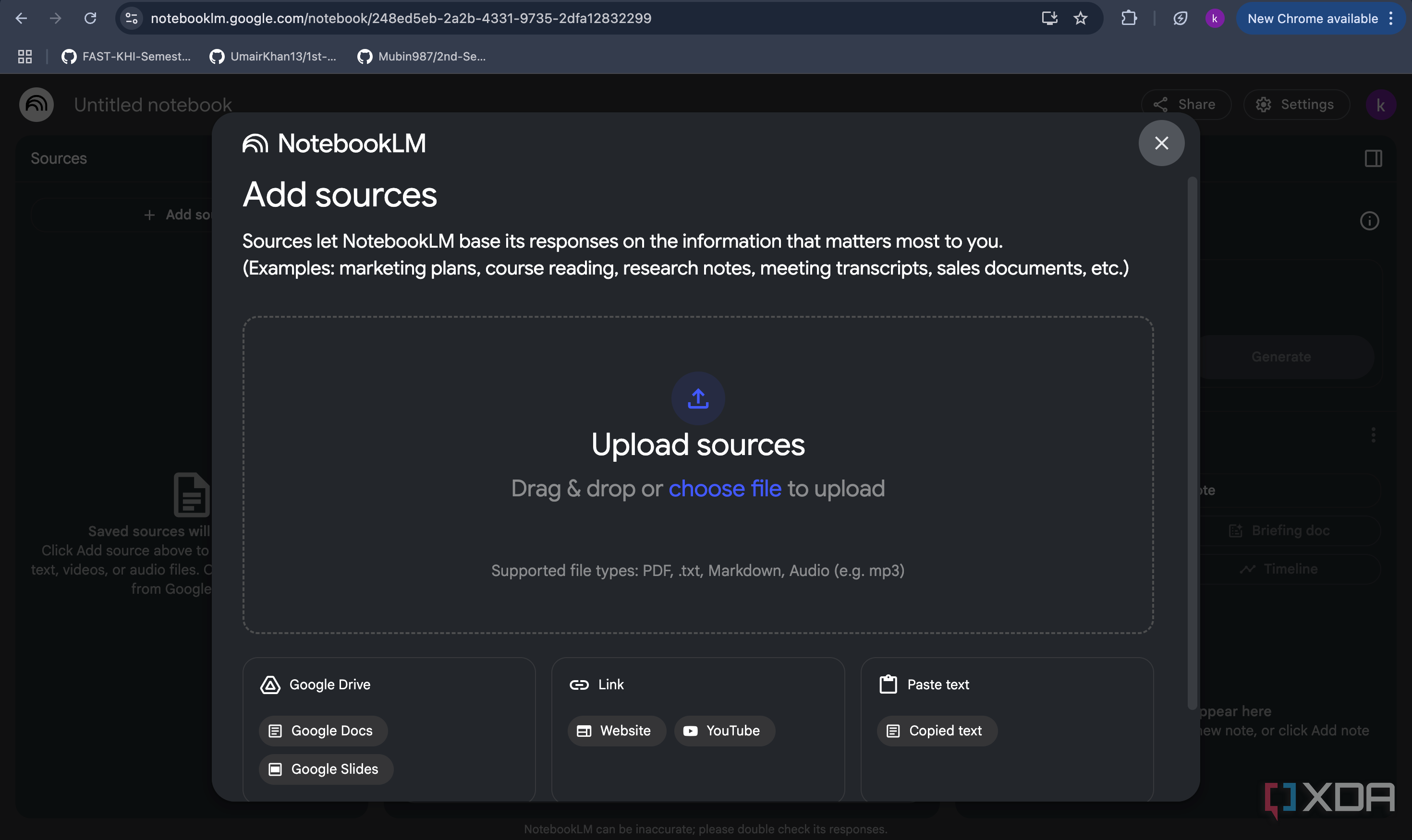Click the Google Drive triangle icon
Viewport: 1412px width, 840px height.
[x=270, y=685]
